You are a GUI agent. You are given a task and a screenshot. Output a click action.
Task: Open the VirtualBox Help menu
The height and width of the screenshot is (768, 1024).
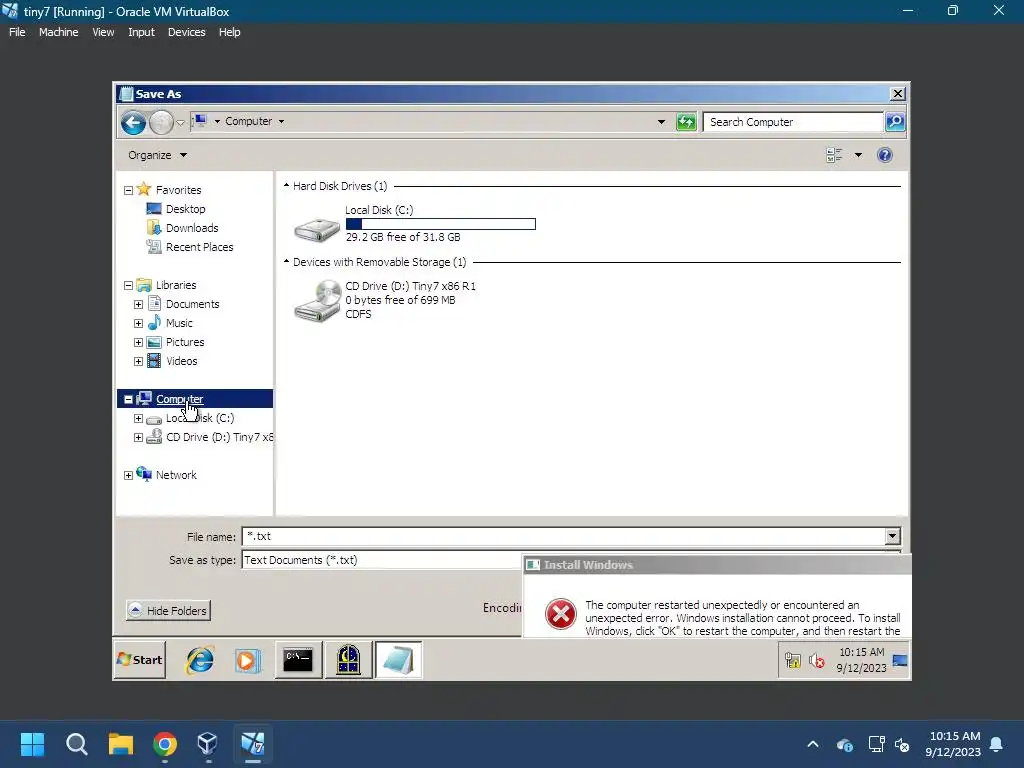click(229, 32)
